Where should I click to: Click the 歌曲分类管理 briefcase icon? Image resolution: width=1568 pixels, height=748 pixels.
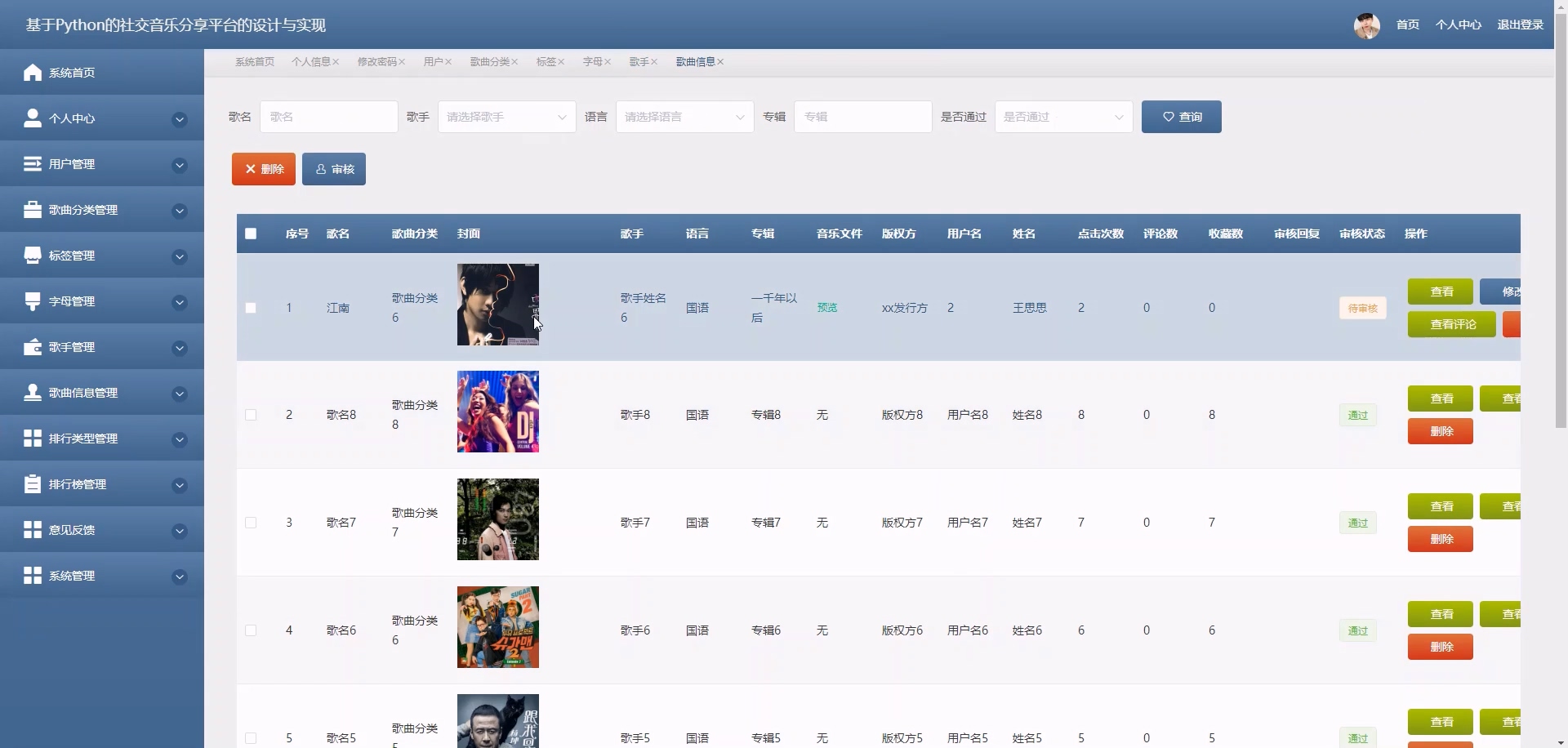click(33, 210)
